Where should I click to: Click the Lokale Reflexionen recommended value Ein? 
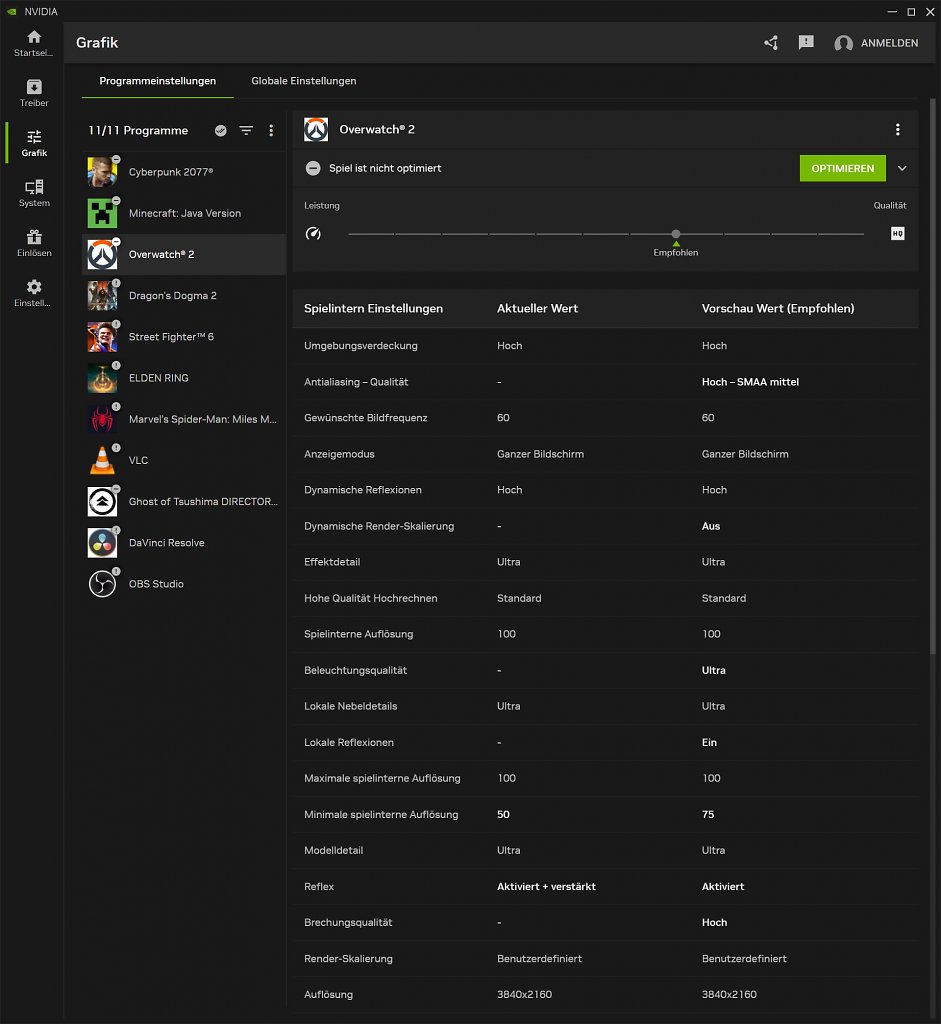(709, 743)
